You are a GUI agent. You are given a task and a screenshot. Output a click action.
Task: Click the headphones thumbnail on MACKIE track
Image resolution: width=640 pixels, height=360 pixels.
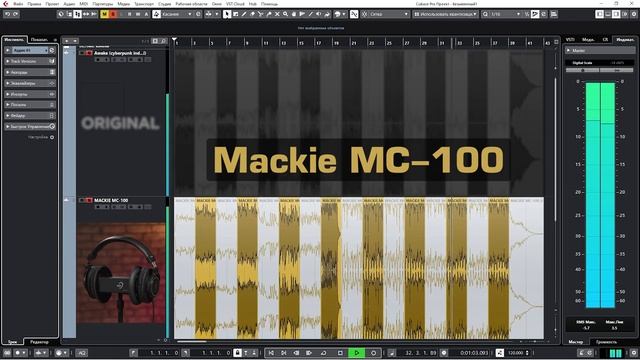[121, 273]
